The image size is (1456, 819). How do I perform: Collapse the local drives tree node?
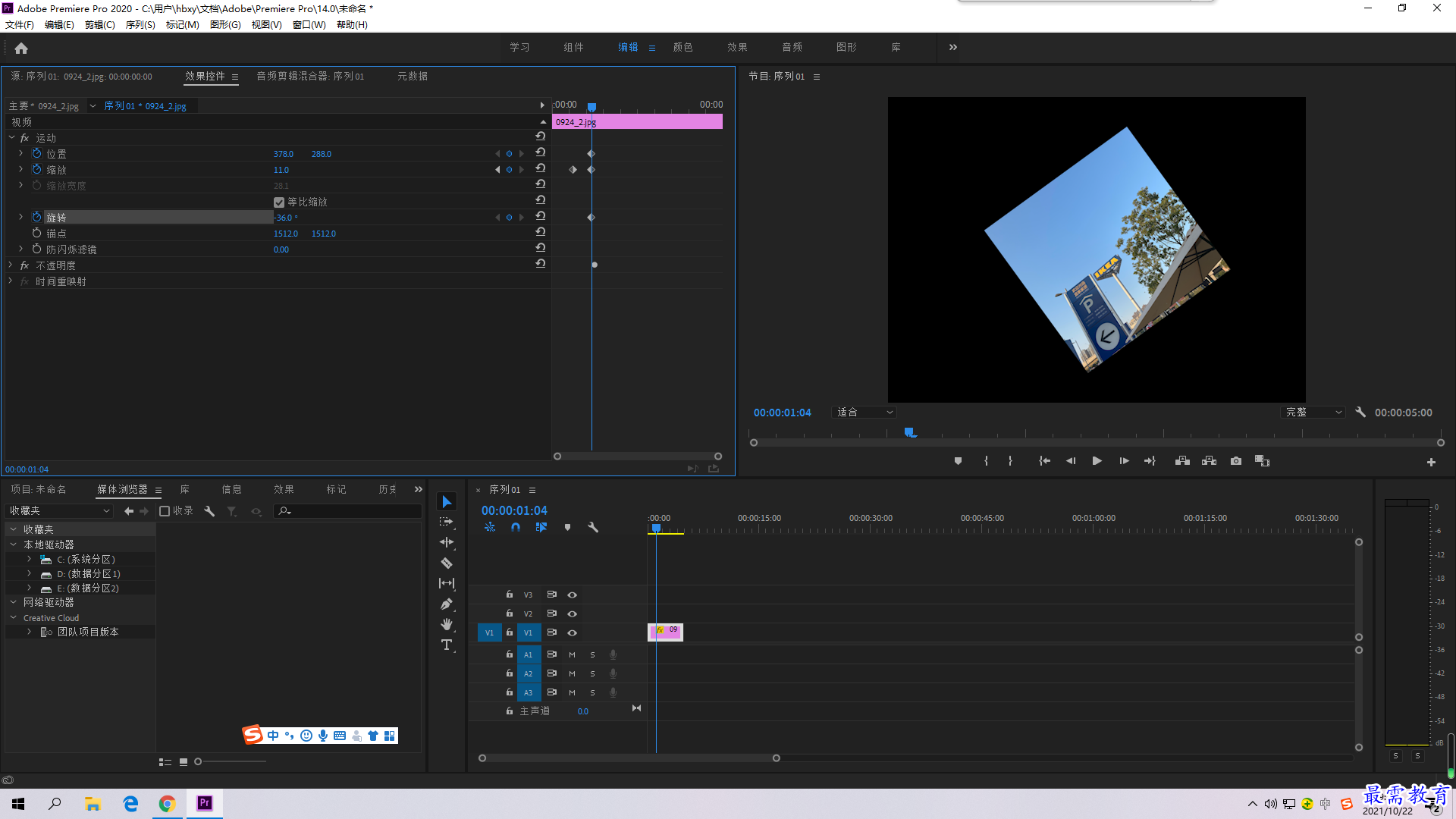(13, 544)
